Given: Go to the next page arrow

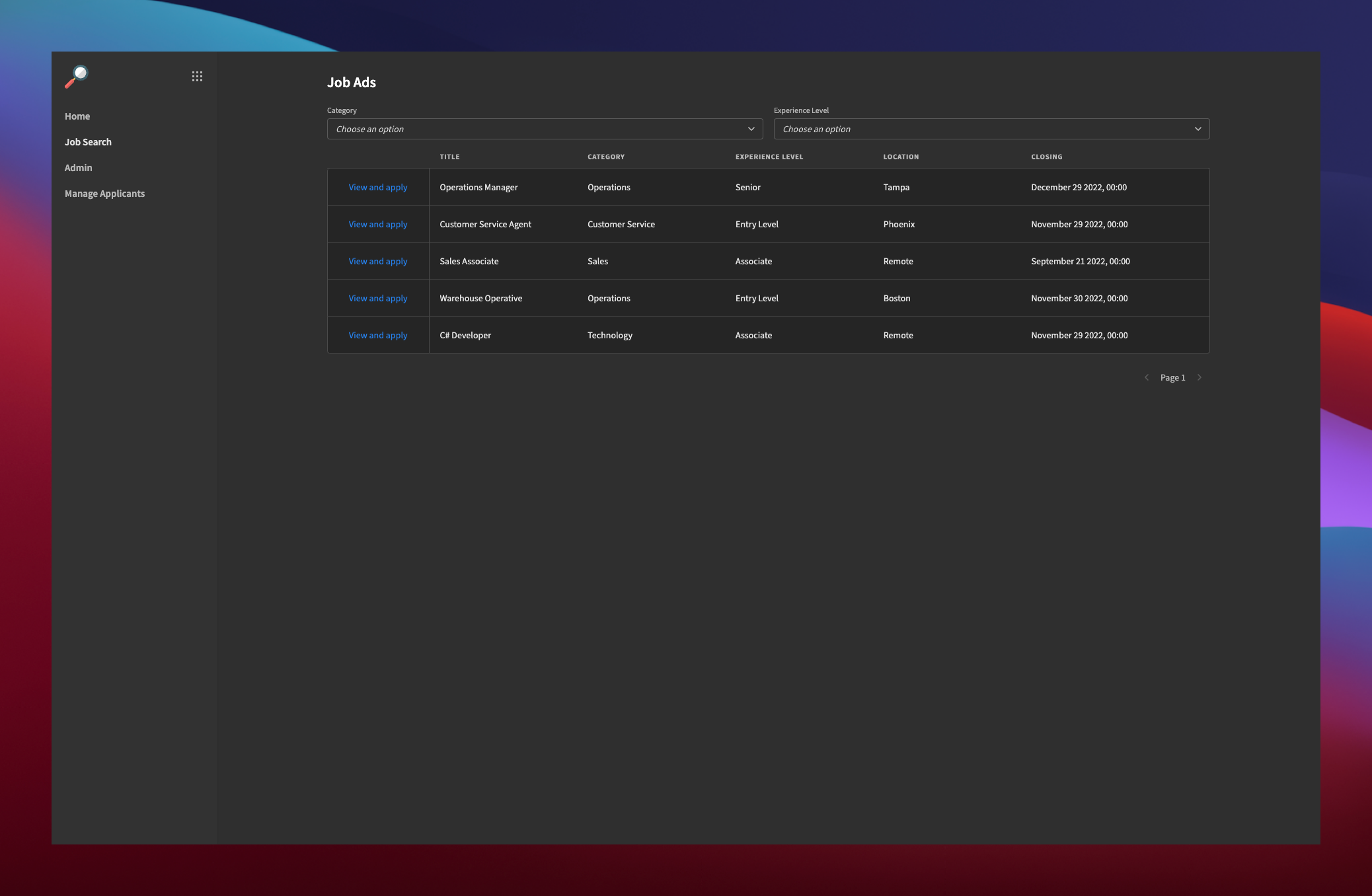Looking at the screenshot, I should (x=1200, y=377).
